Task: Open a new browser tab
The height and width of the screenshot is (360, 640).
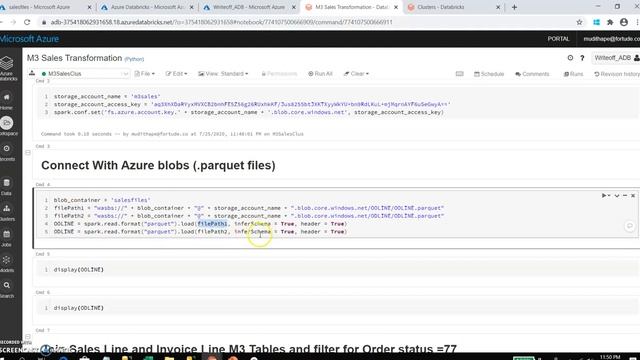Action: 514,7
